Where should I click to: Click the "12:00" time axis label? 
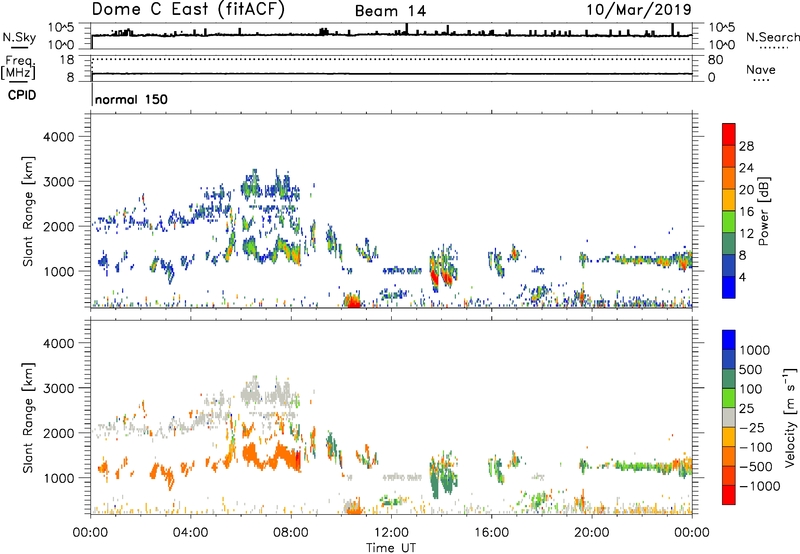[x=391, y=532]
